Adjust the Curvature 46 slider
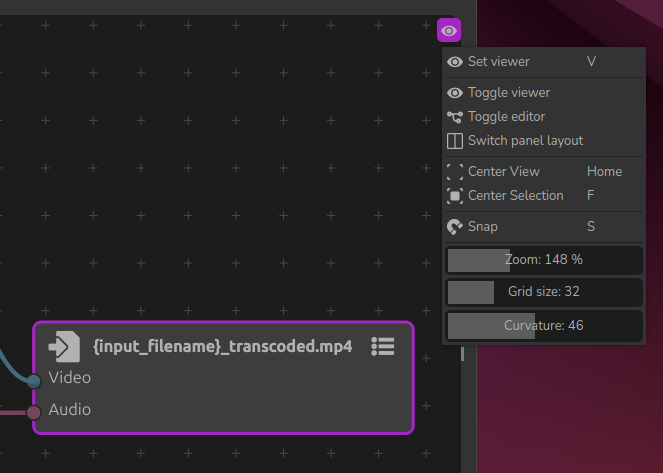This screenshot has height=473, width=663. coord(544,325)
